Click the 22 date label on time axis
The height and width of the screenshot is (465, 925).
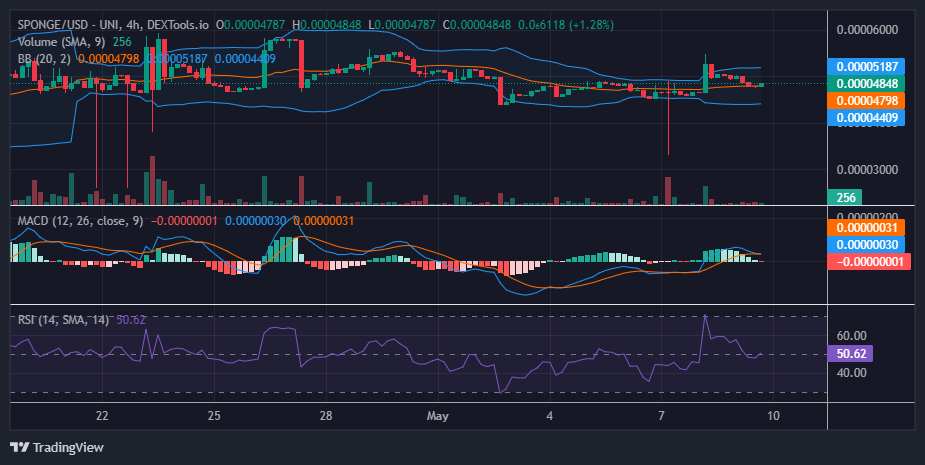point(102,415)
